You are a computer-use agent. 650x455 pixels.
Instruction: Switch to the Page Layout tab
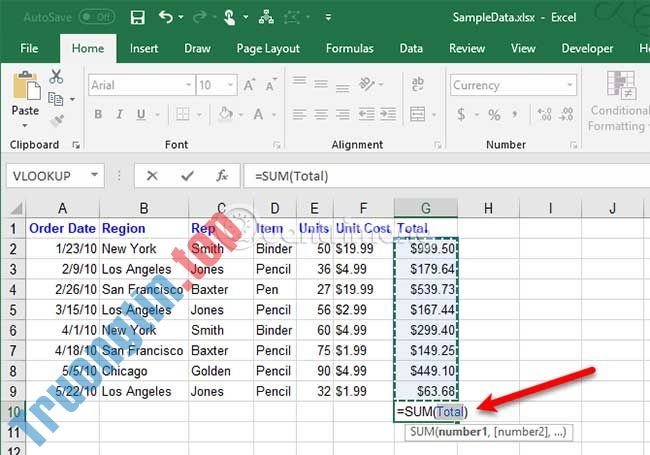click(268, 48)
